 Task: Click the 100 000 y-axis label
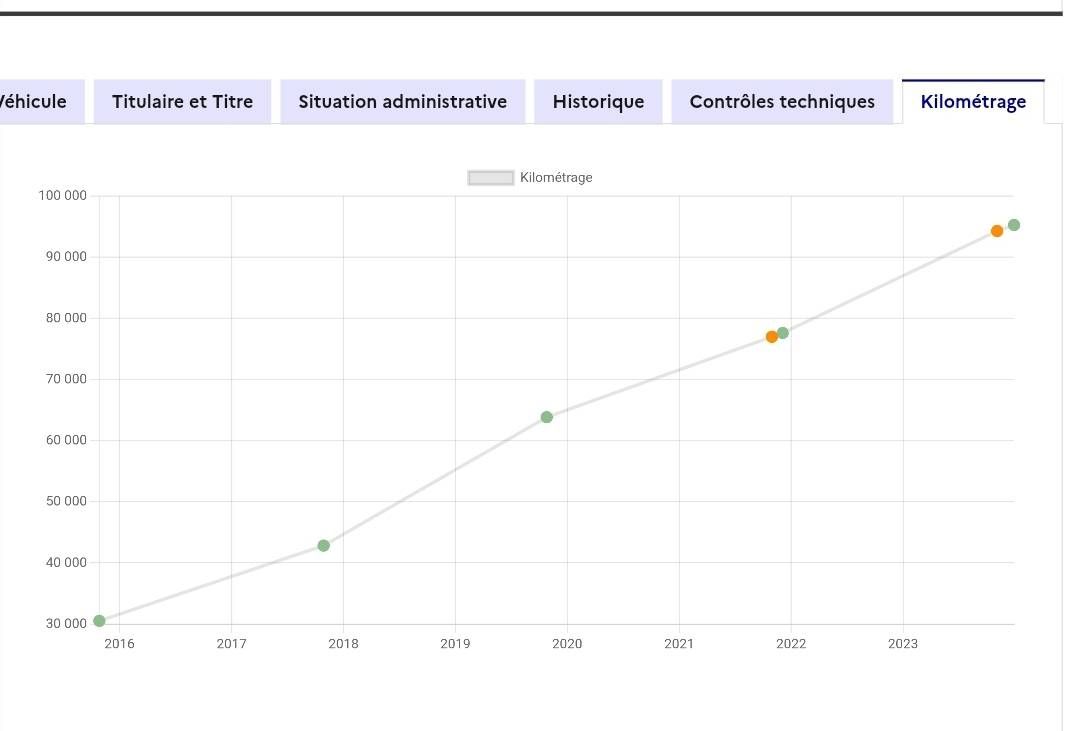coord(63,195)
